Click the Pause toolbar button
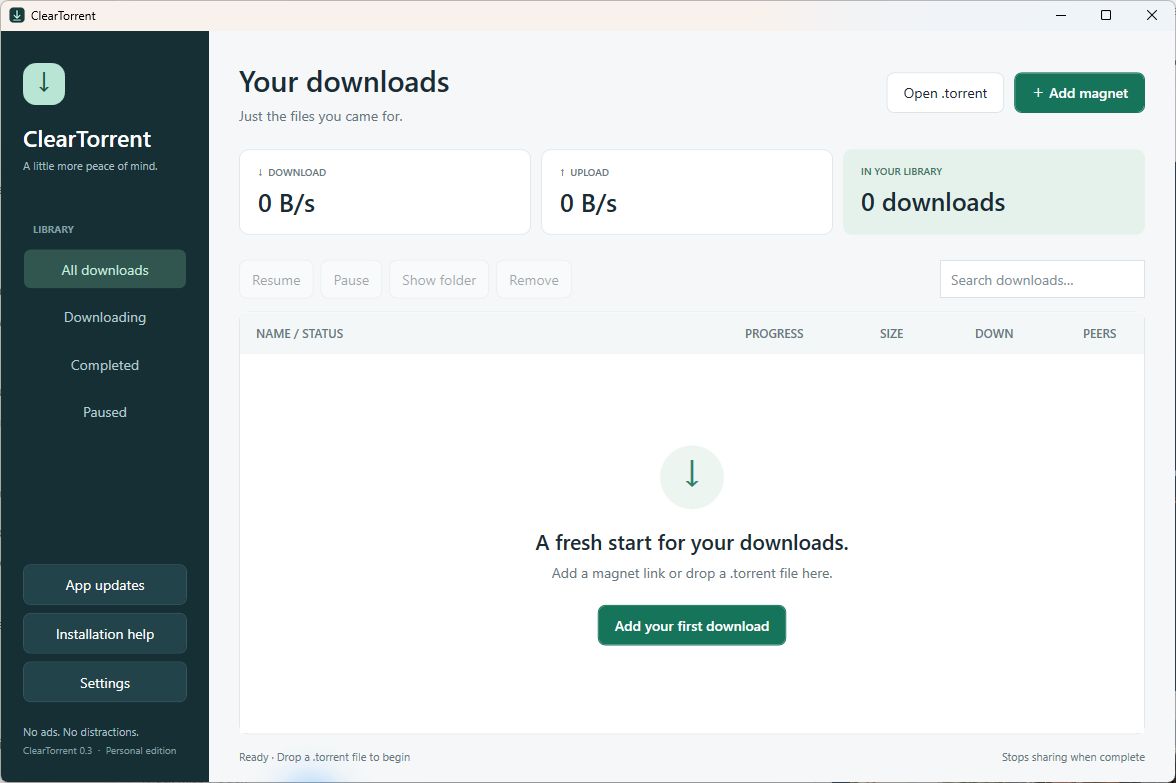The width and height of the screenshot is (1176, 783). 351,280
